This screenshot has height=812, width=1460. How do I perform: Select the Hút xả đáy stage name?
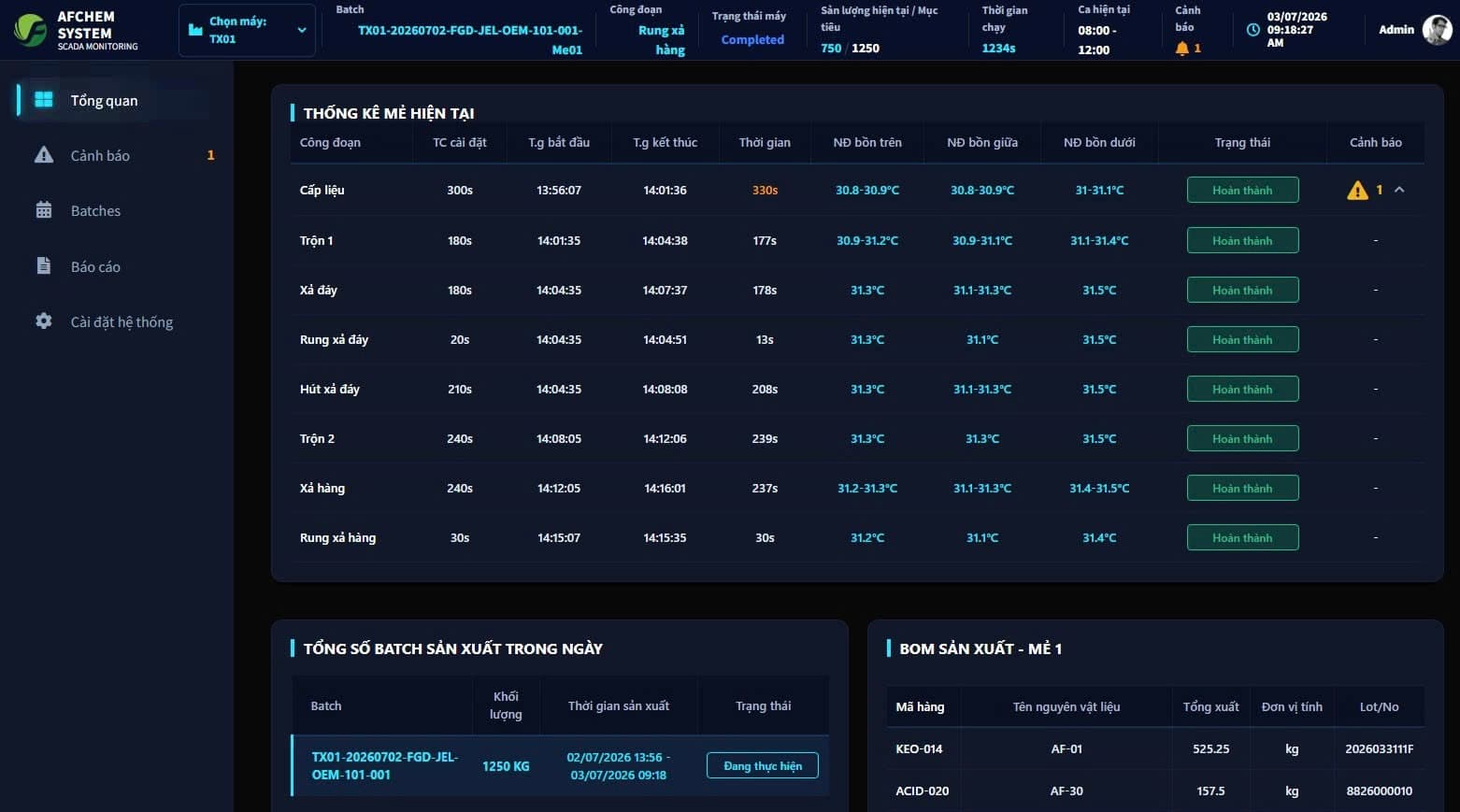(x=330, y=389)
